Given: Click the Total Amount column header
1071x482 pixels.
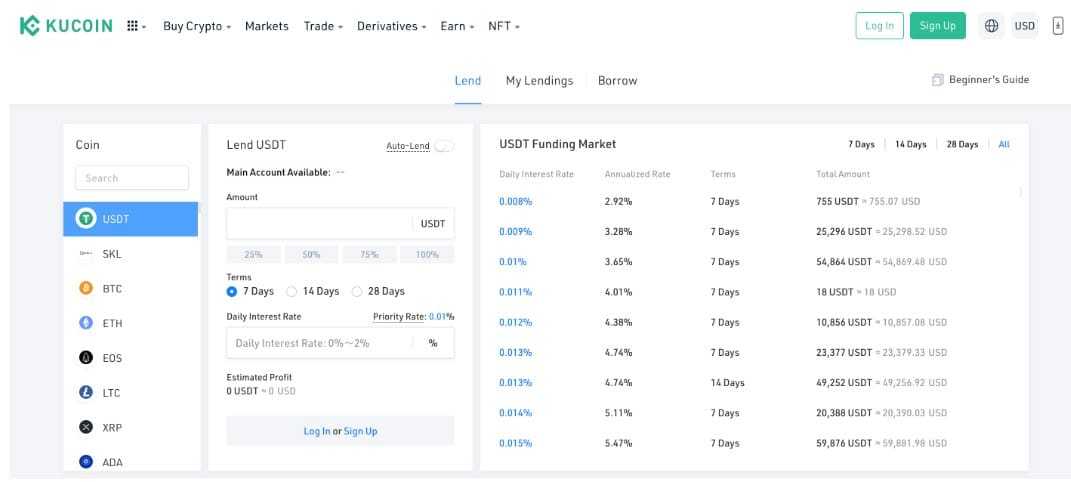Looking at the screenshot, I should tap(843, 174).
